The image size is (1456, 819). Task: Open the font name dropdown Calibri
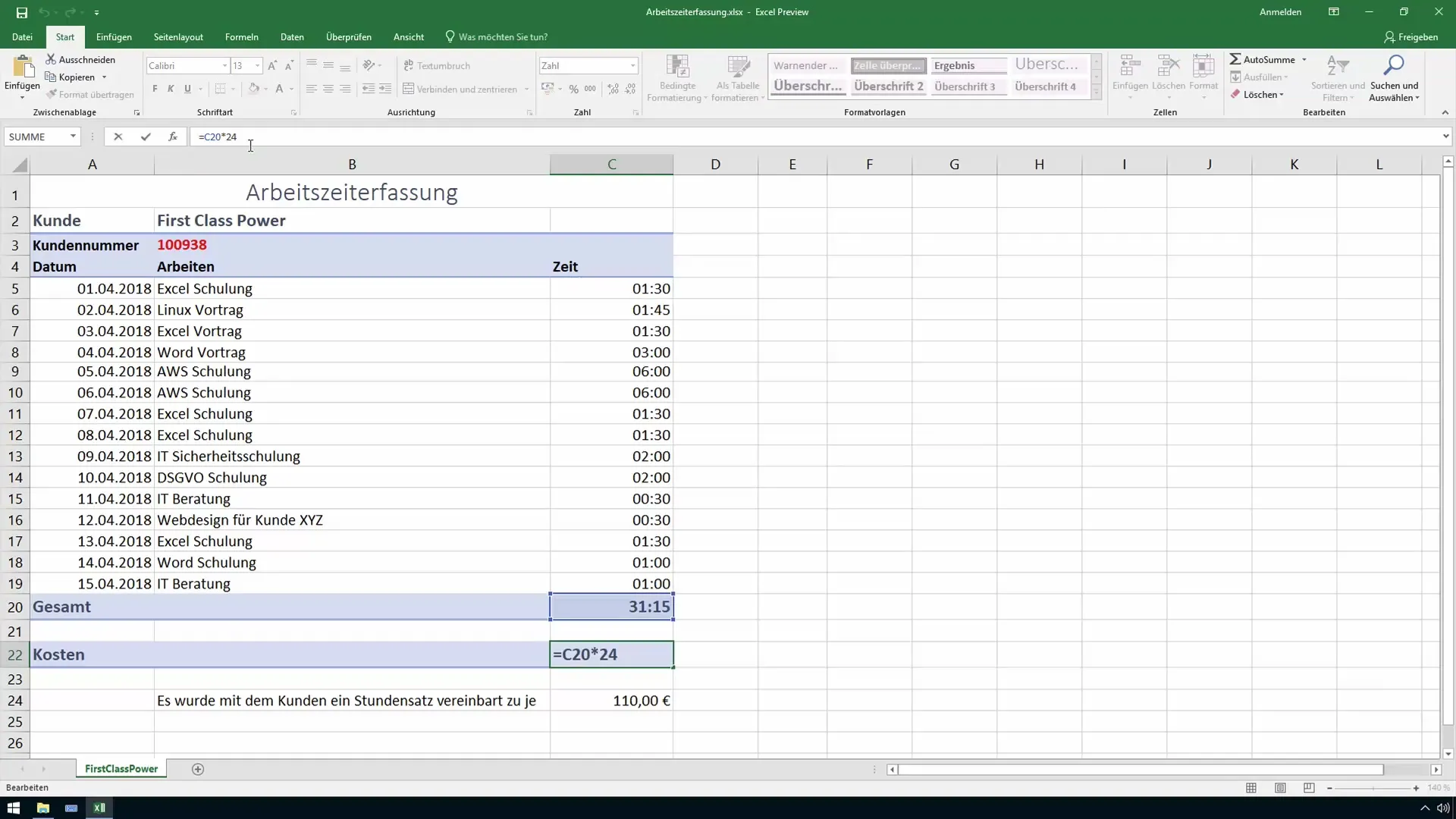point(224,66)
